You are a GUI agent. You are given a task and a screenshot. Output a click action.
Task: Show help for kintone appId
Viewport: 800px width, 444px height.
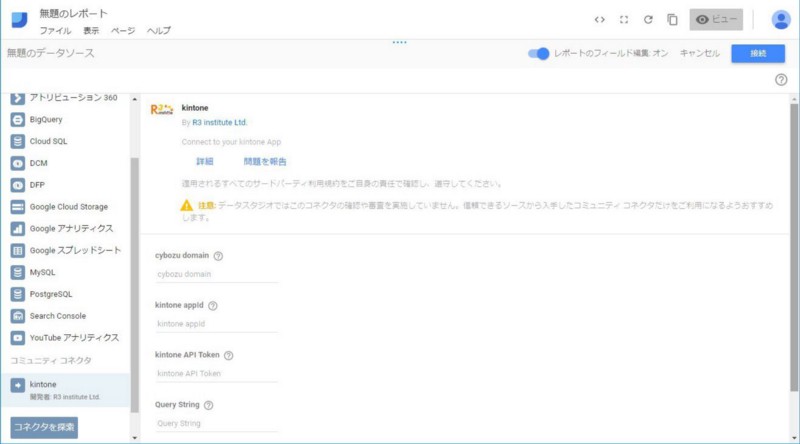click(x=213, y=306)
